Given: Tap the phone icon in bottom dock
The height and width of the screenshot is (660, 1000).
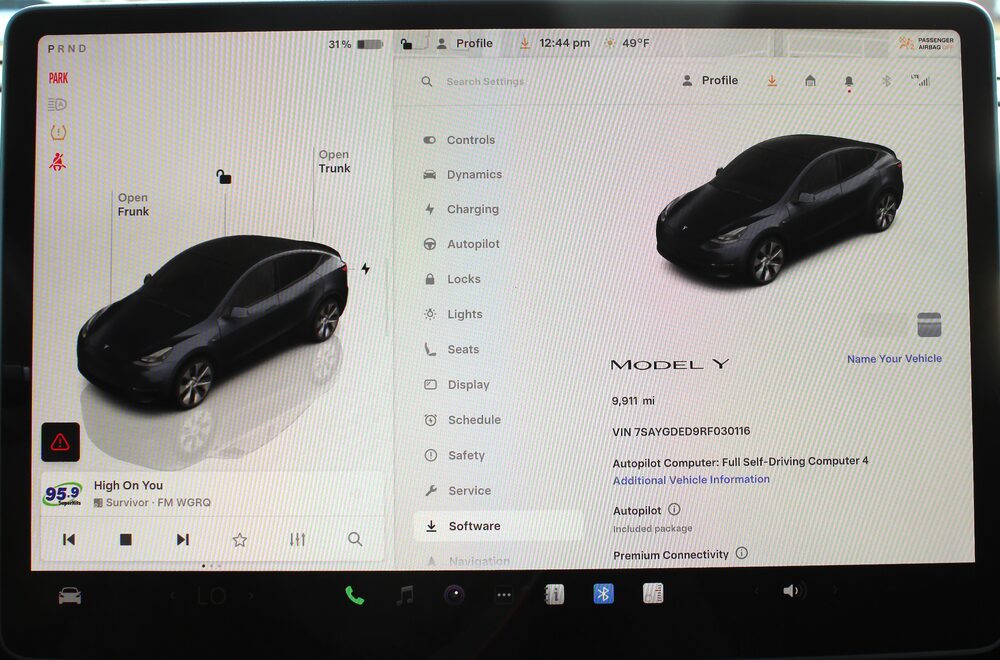Looking at the screenshot, I should [354, 595].
